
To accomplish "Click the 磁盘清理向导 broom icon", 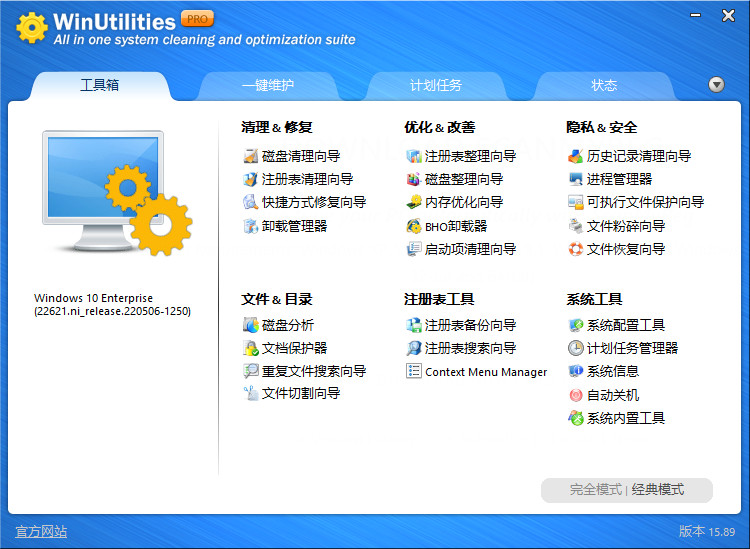I will pos(251,156).
